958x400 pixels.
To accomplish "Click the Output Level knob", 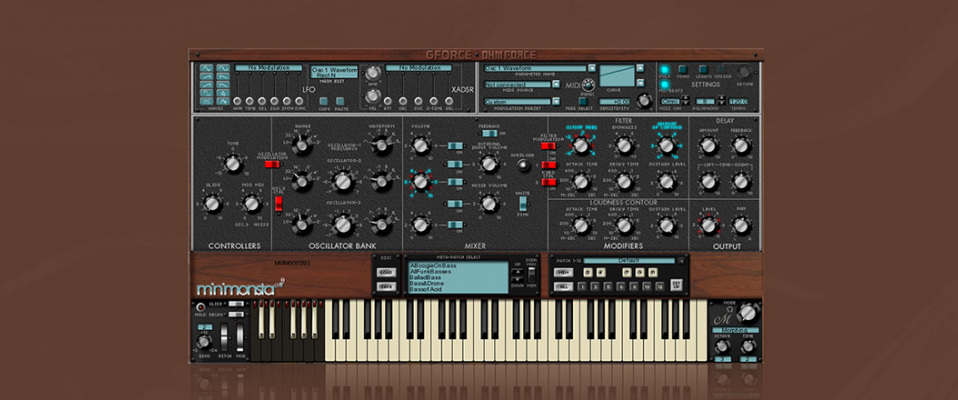I will [708, 226].
